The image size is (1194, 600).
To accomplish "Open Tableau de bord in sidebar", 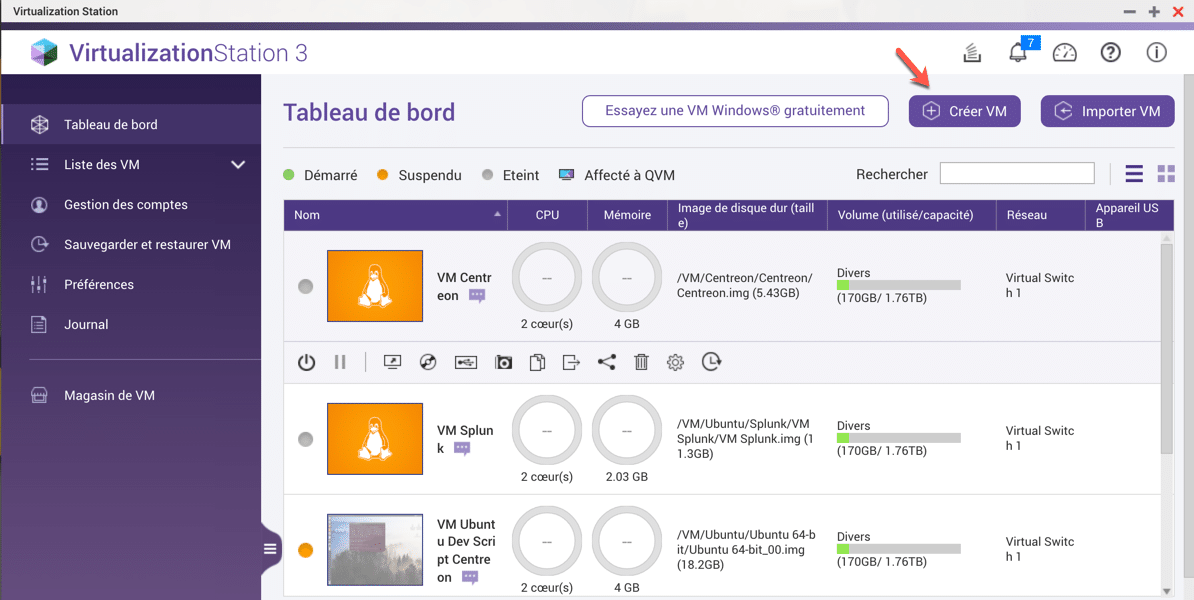I will pos(131,125).
